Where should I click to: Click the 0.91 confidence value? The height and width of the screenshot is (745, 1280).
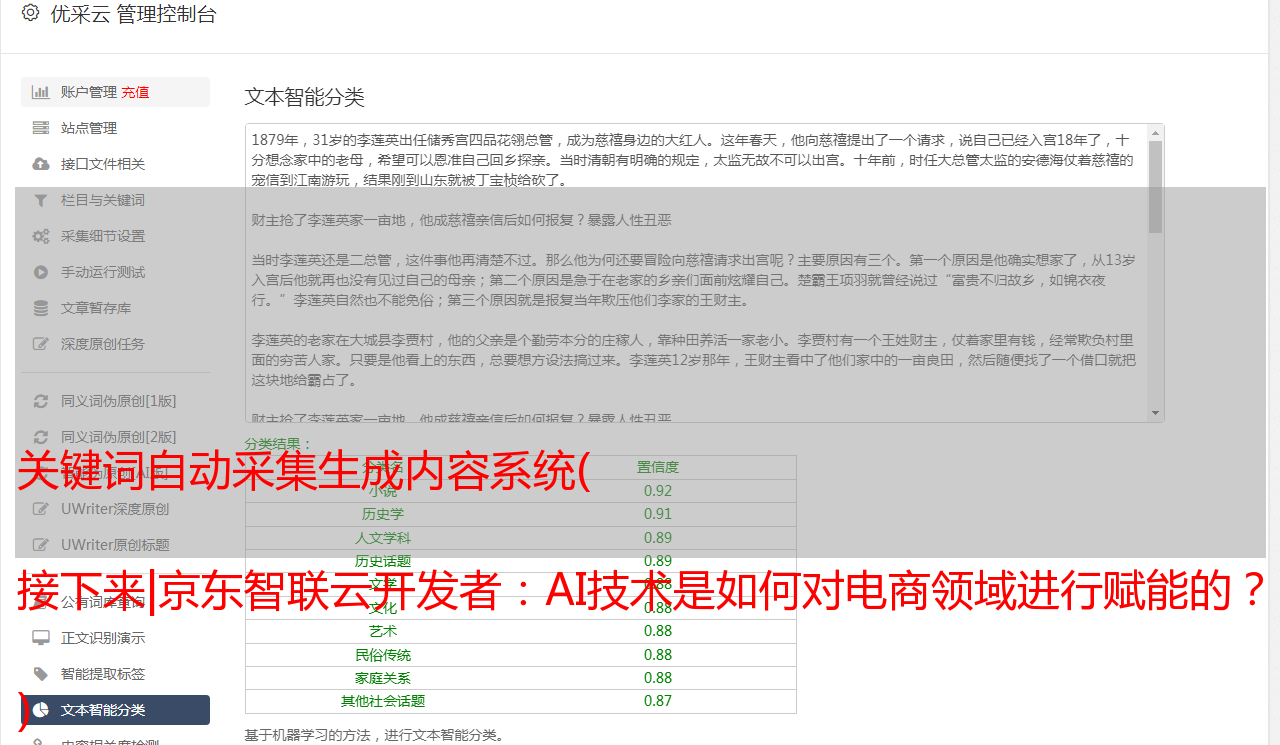tap(658, 514)
